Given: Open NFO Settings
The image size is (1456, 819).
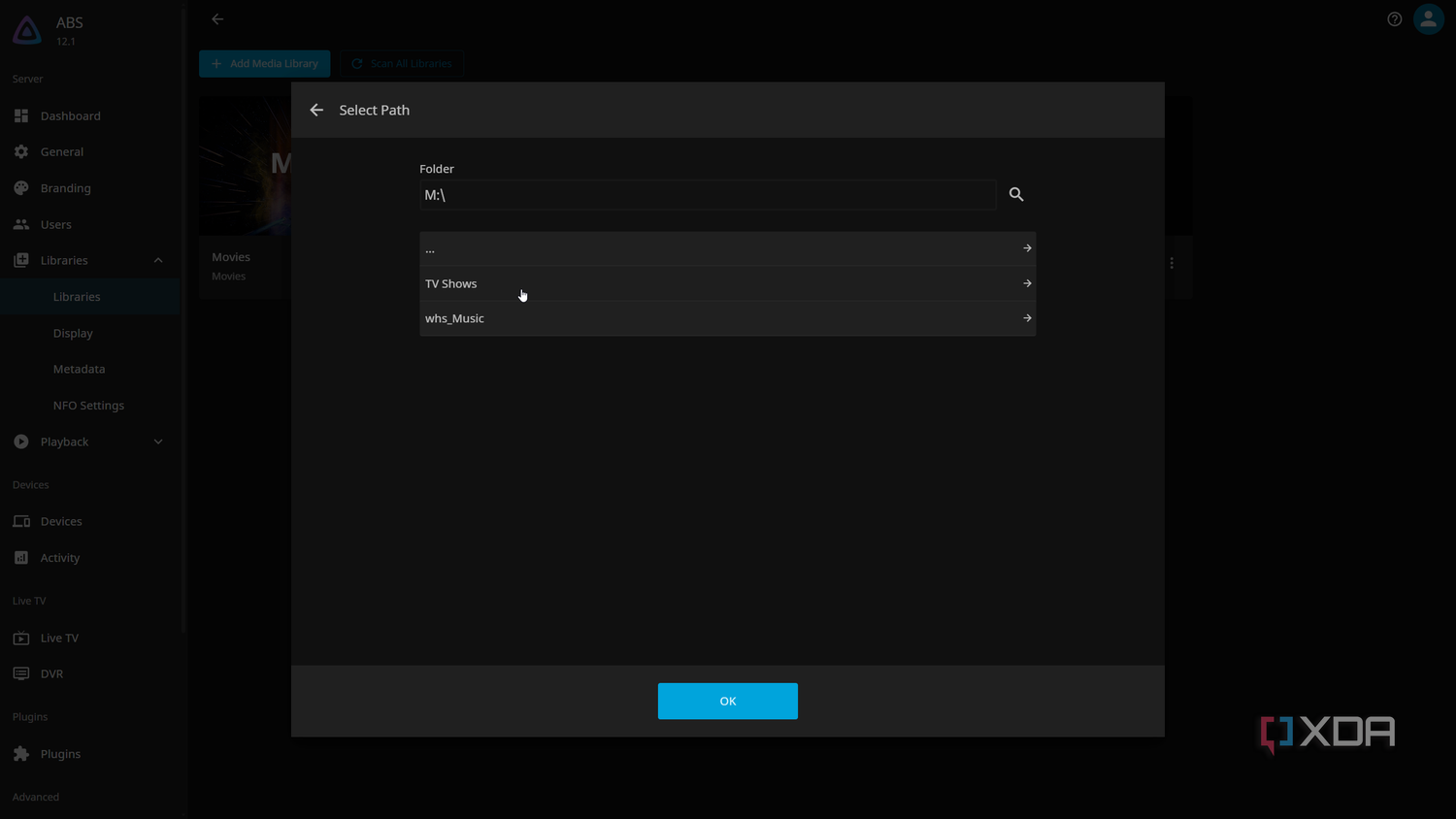Looking at the screenshot, I should point(90,406).
